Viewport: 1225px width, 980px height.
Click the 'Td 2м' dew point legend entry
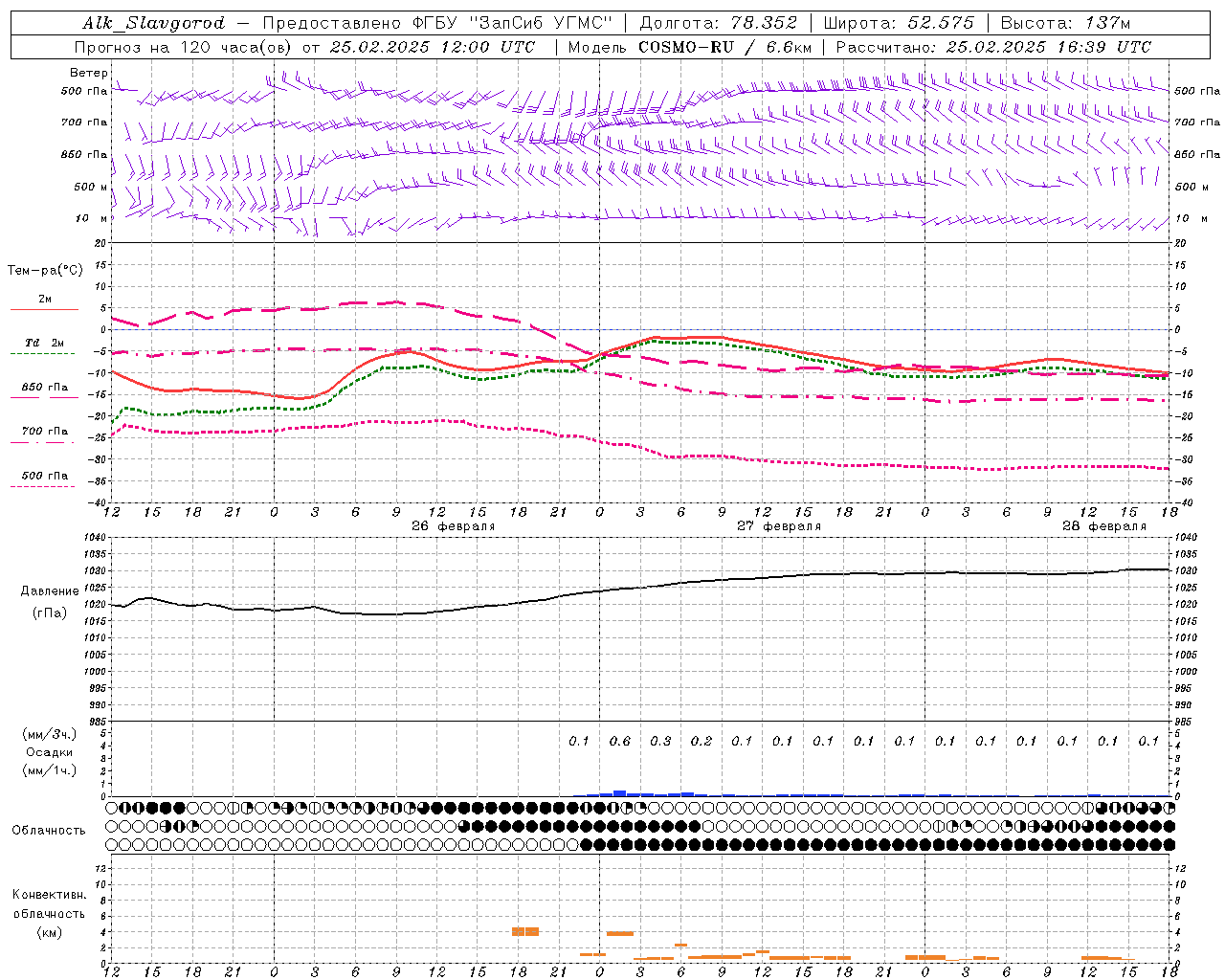[44, 344]
